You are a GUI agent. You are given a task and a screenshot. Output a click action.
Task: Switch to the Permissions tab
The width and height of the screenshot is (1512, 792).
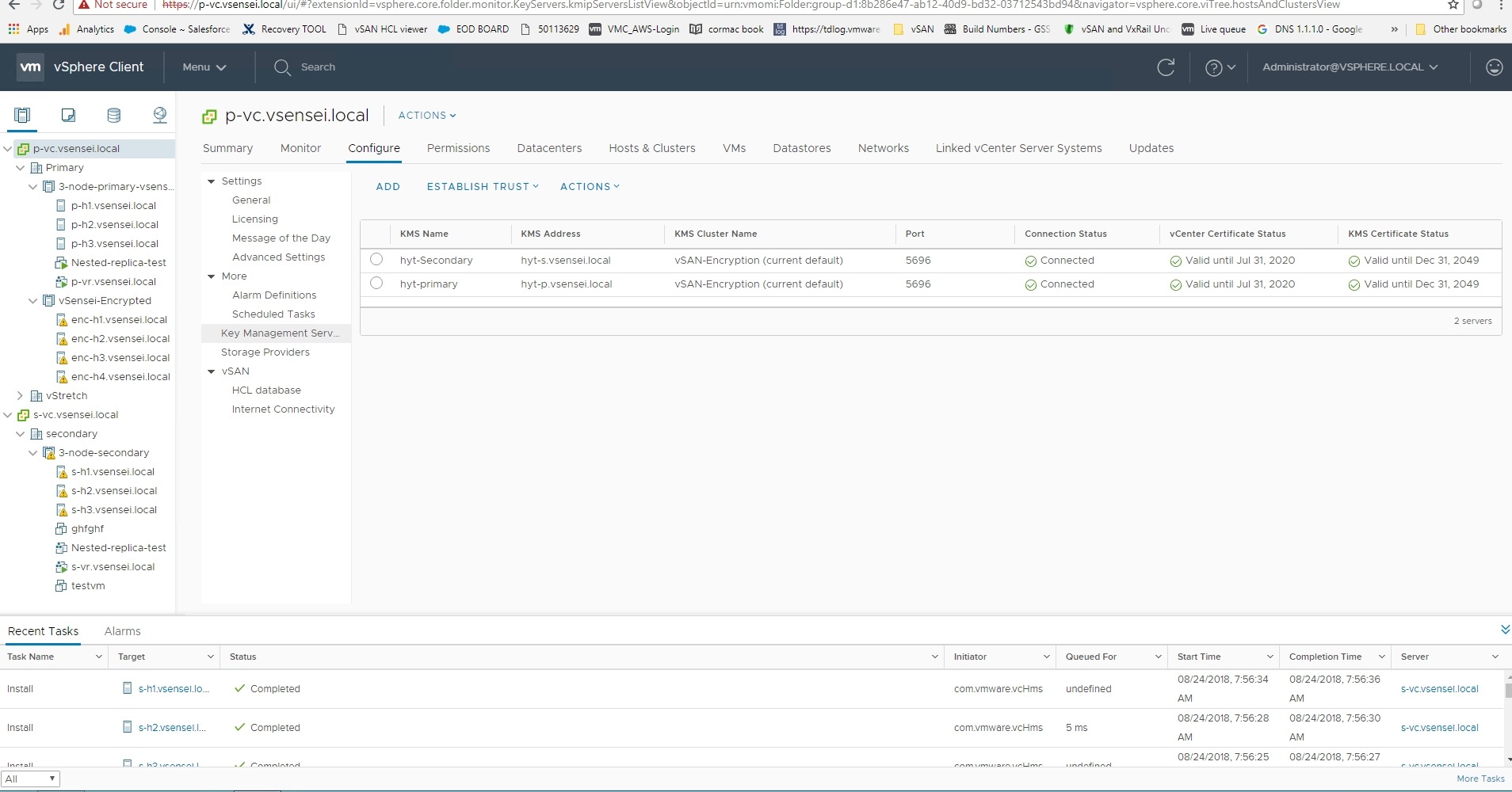(458, 148)
